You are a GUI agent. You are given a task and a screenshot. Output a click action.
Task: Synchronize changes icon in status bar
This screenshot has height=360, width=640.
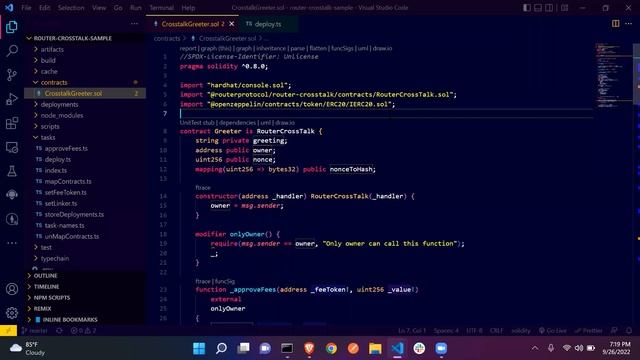point(59,331)
